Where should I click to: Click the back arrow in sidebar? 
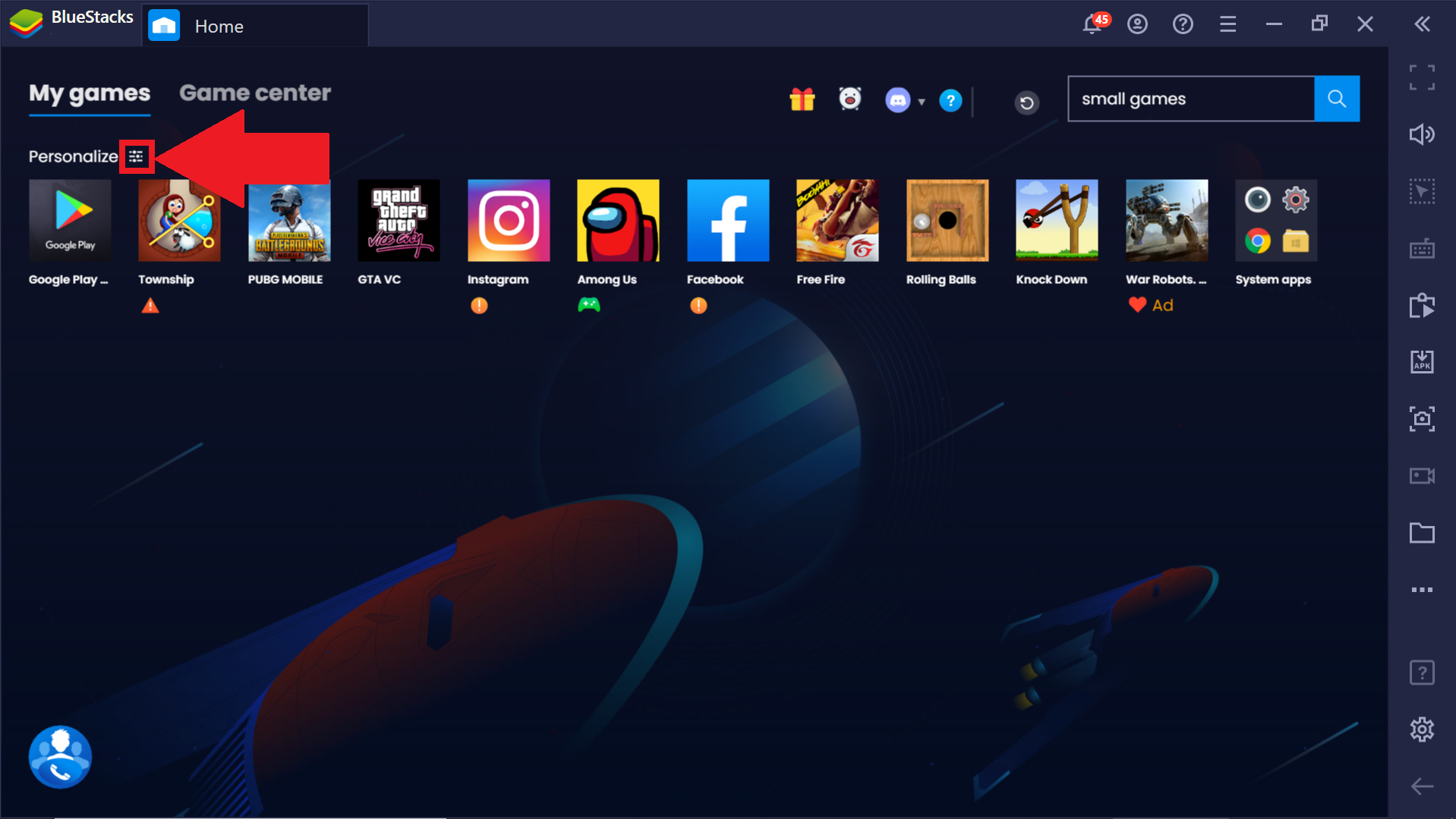1422,786
